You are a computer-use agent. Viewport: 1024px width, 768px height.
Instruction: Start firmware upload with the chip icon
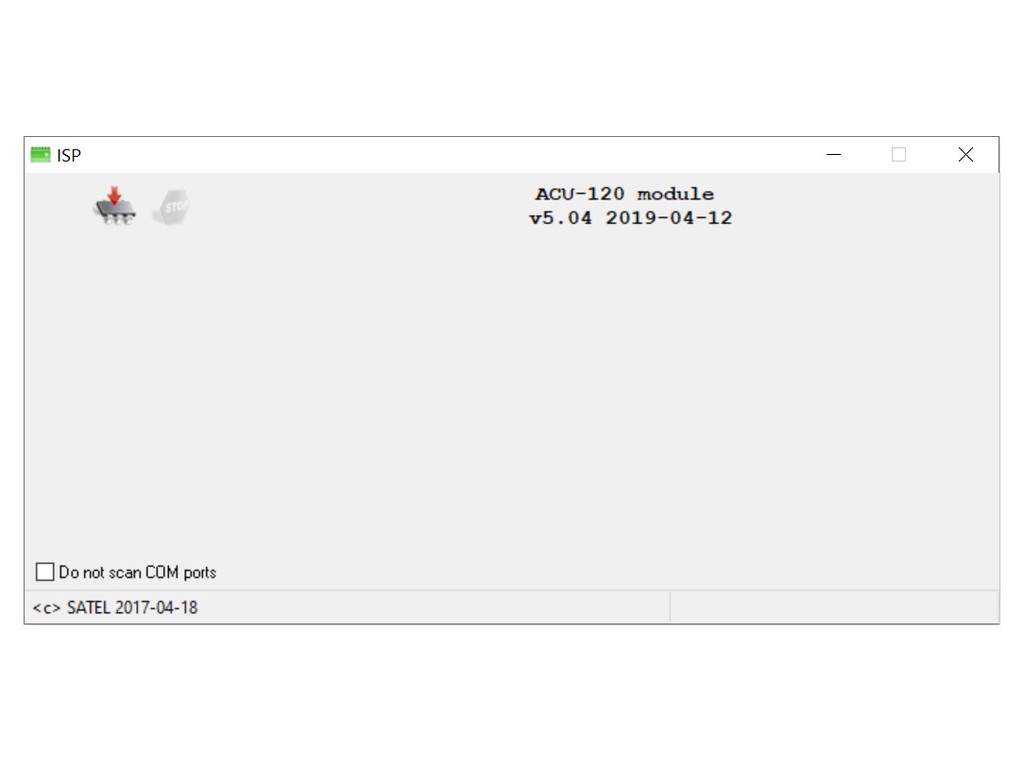click(115, 207)
